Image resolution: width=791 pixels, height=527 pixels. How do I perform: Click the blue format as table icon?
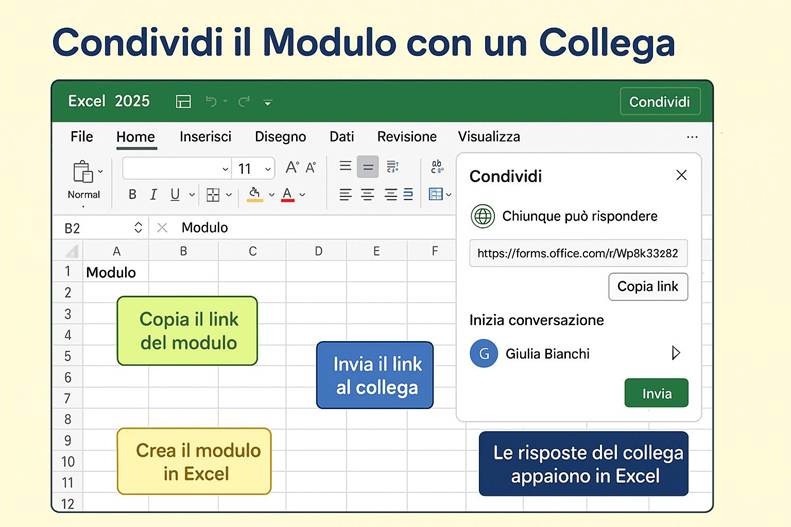pos(435,194)
